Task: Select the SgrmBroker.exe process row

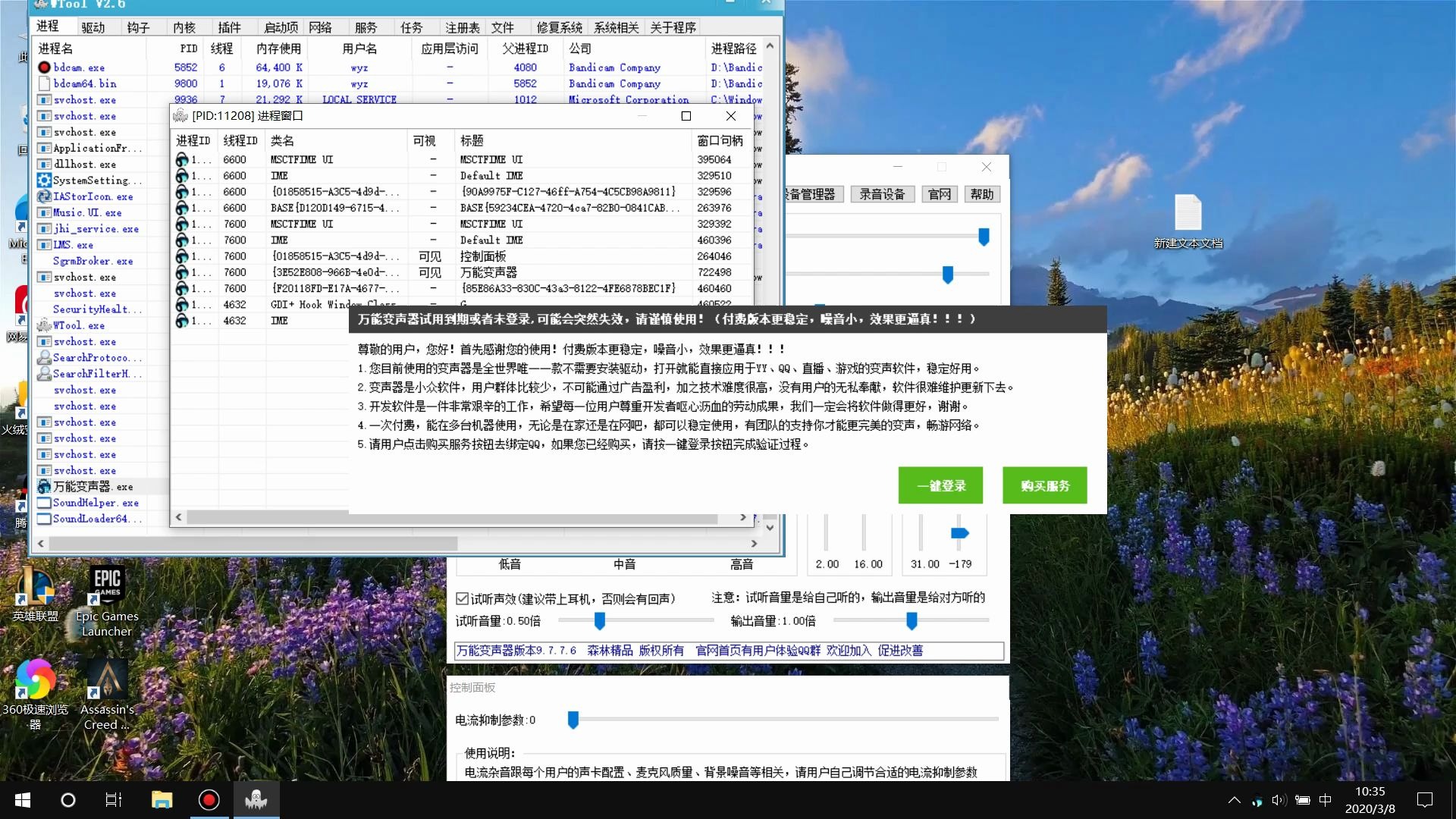Action: (93, 261)
